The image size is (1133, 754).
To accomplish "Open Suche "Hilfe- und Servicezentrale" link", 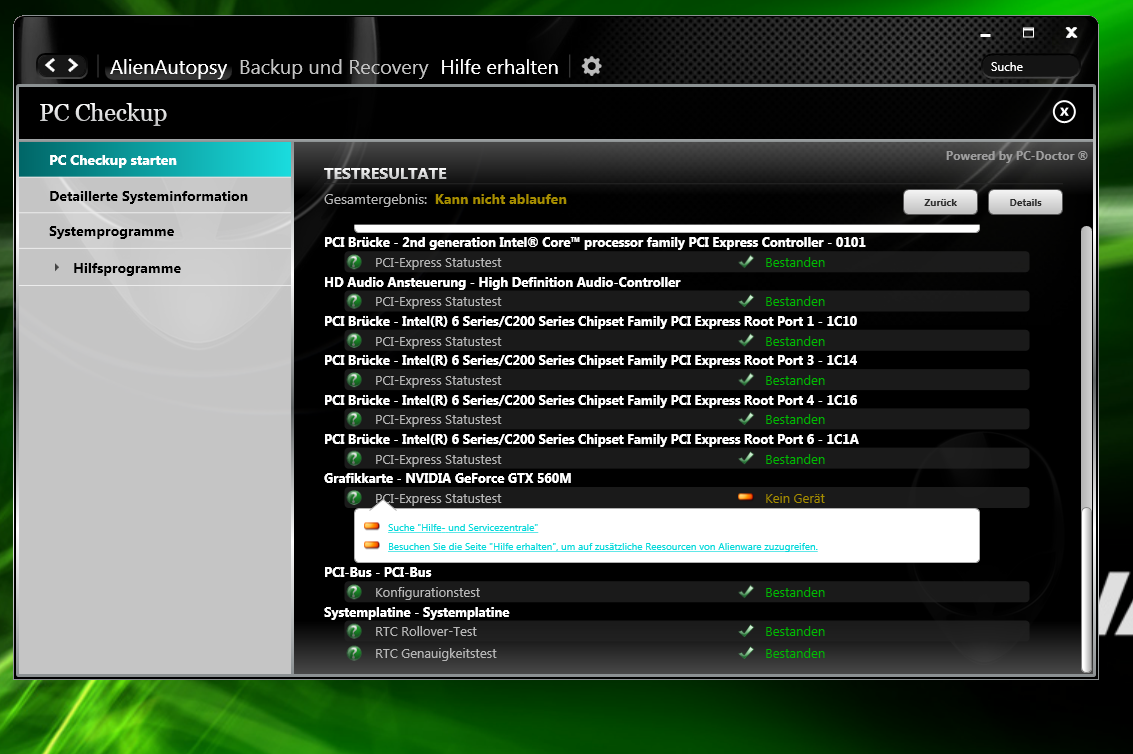I will click(462, 528).
